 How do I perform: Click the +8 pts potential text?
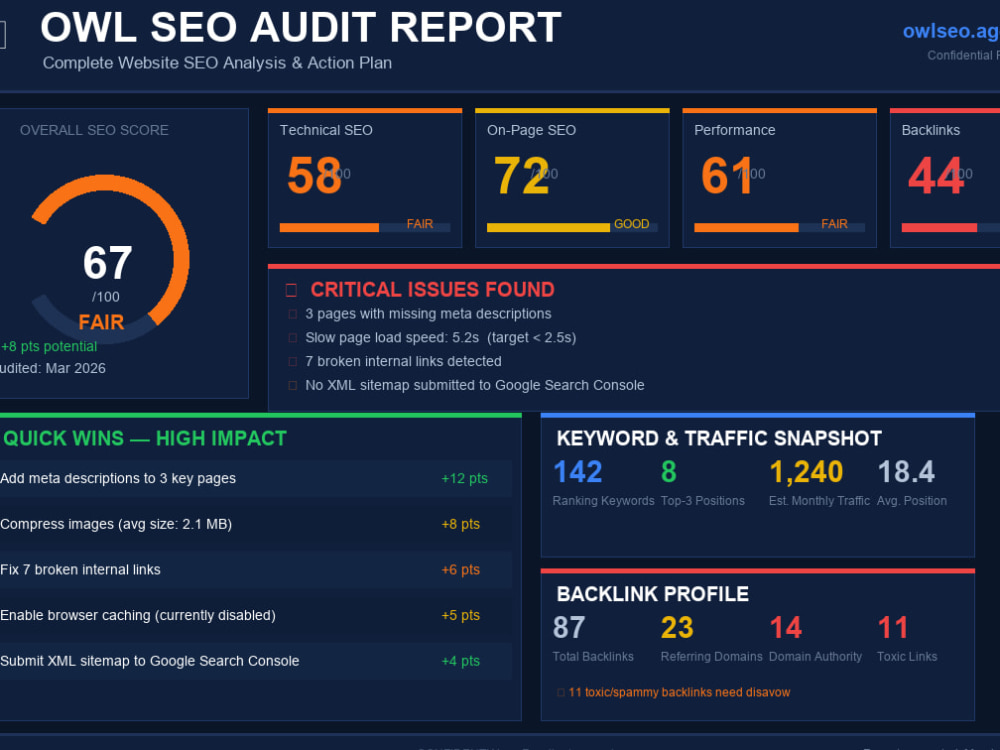click(49, 346)
